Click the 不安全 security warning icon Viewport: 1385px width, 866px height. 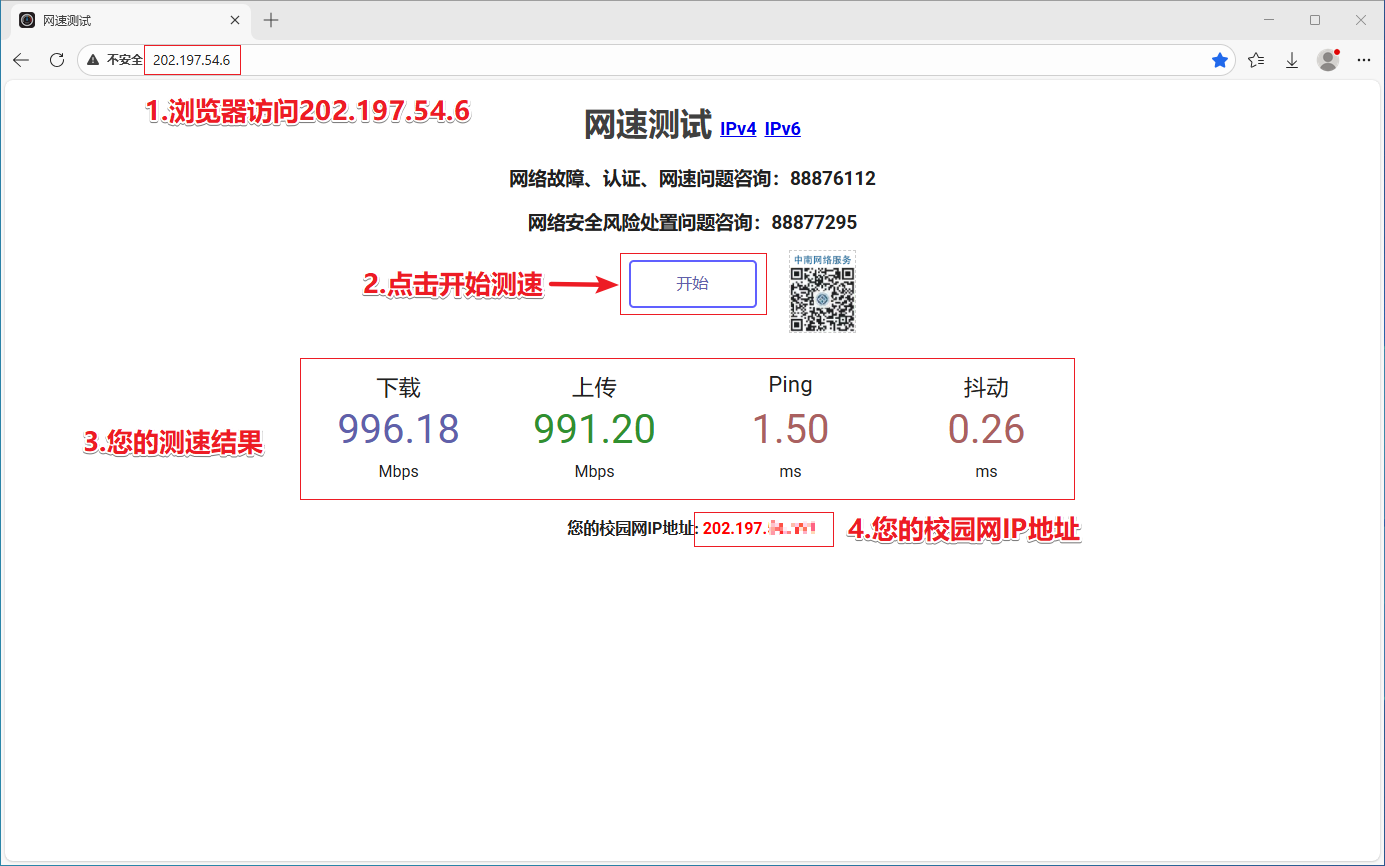tap(93, 60)
